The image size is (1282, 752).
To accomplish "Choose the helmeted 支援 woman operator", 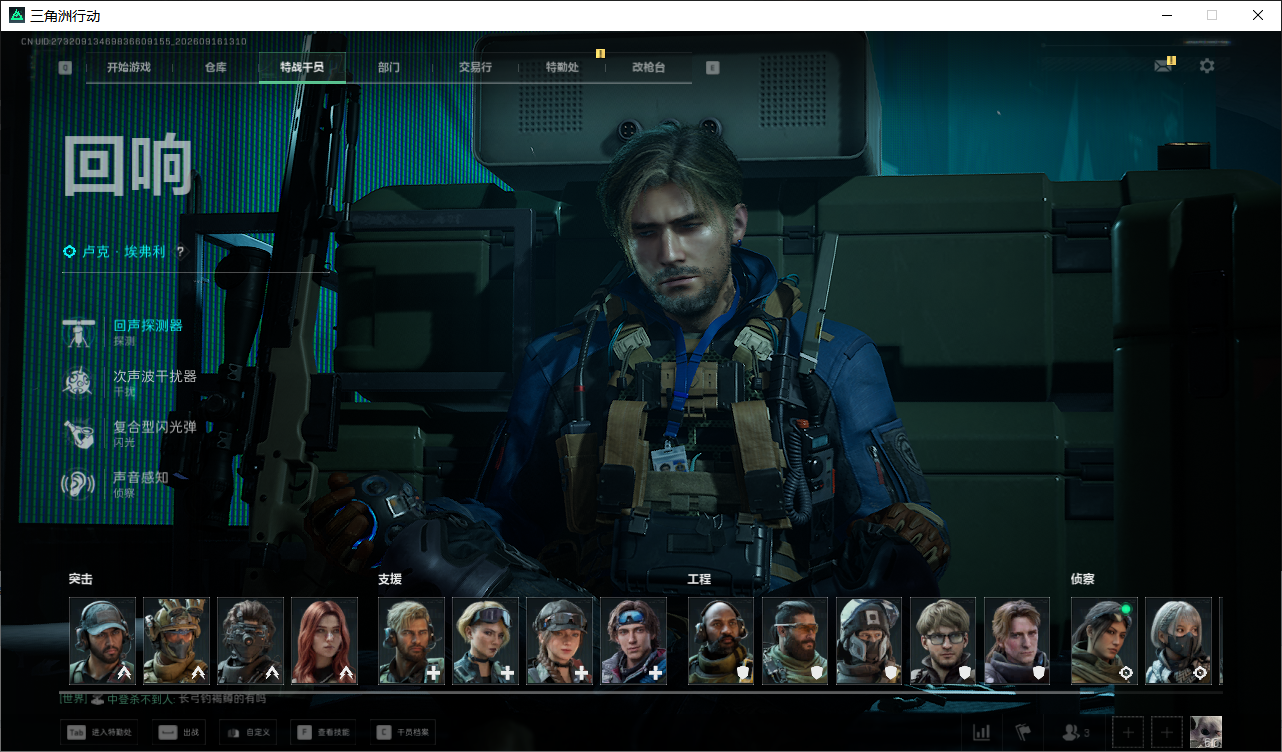I will (559, 641).
